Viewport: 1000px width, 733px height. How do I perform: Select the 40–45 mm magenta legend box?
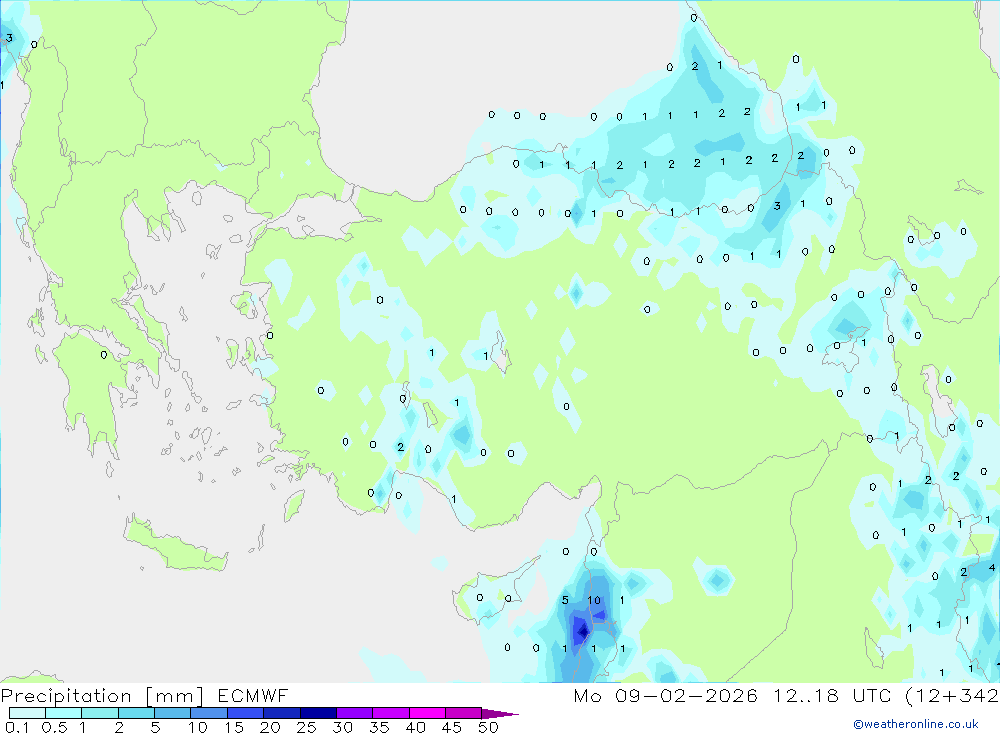pos(427,713)
